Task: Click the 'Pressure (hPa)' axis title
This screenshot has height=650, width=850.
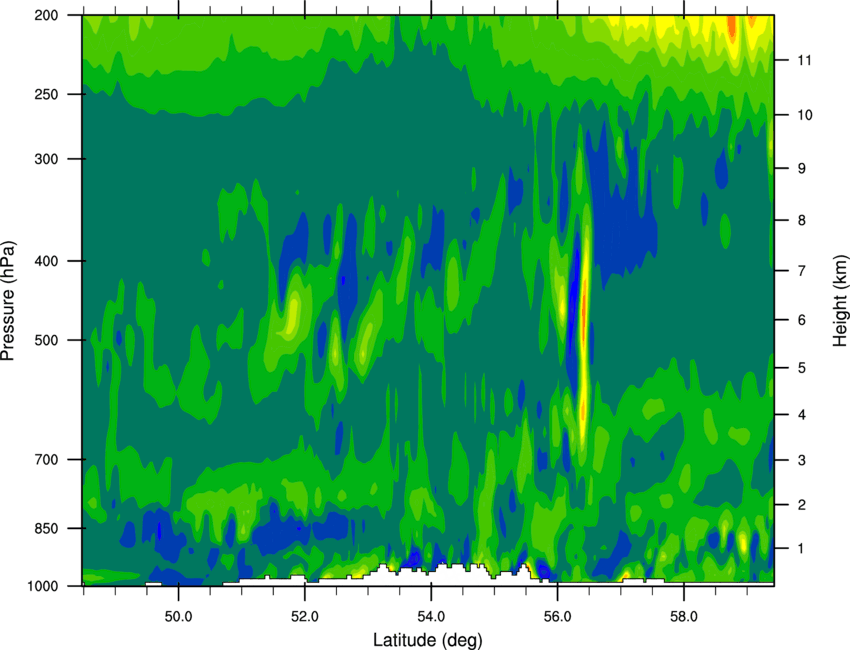Action: pos(8,301)
